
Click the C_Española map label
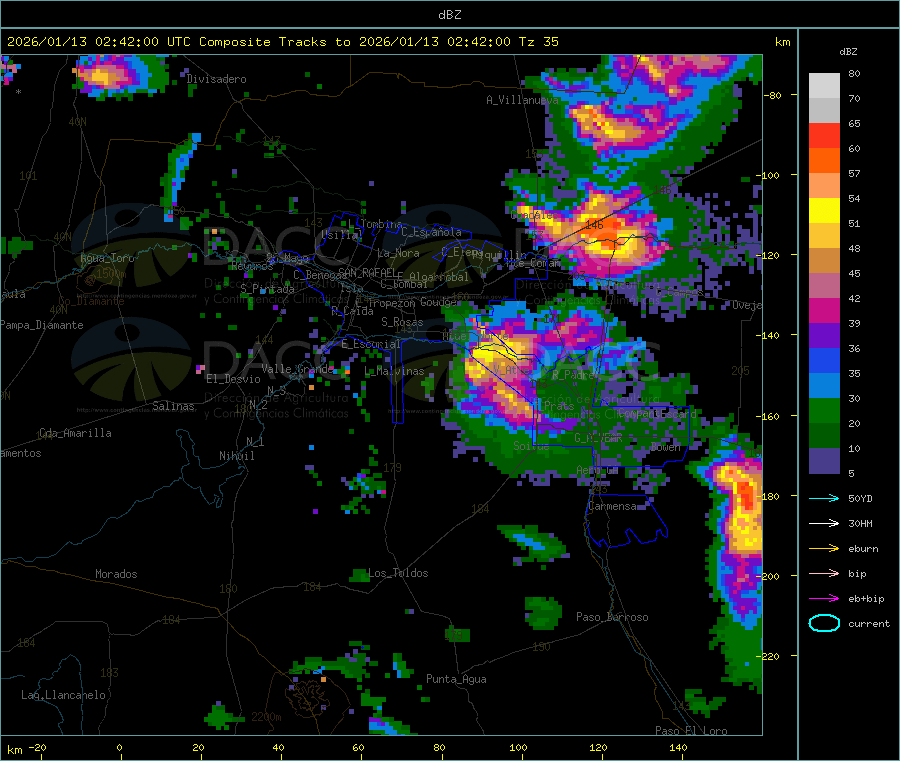point(431,232)
